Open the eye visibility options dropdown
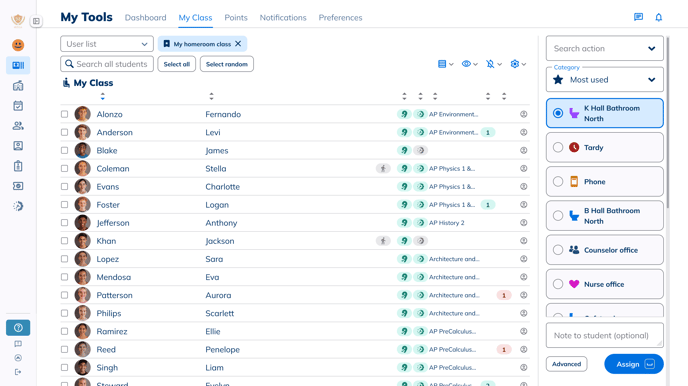The width and height of the screenshot is (688, 386). 469,64
